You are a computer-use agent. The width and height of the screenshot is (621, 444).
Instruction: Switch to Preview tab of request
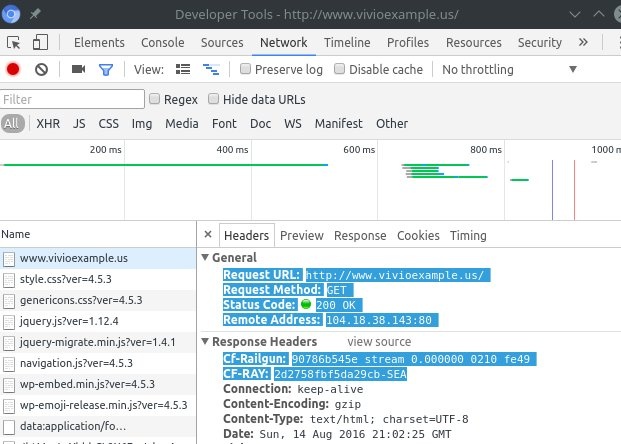coord(302,236)
